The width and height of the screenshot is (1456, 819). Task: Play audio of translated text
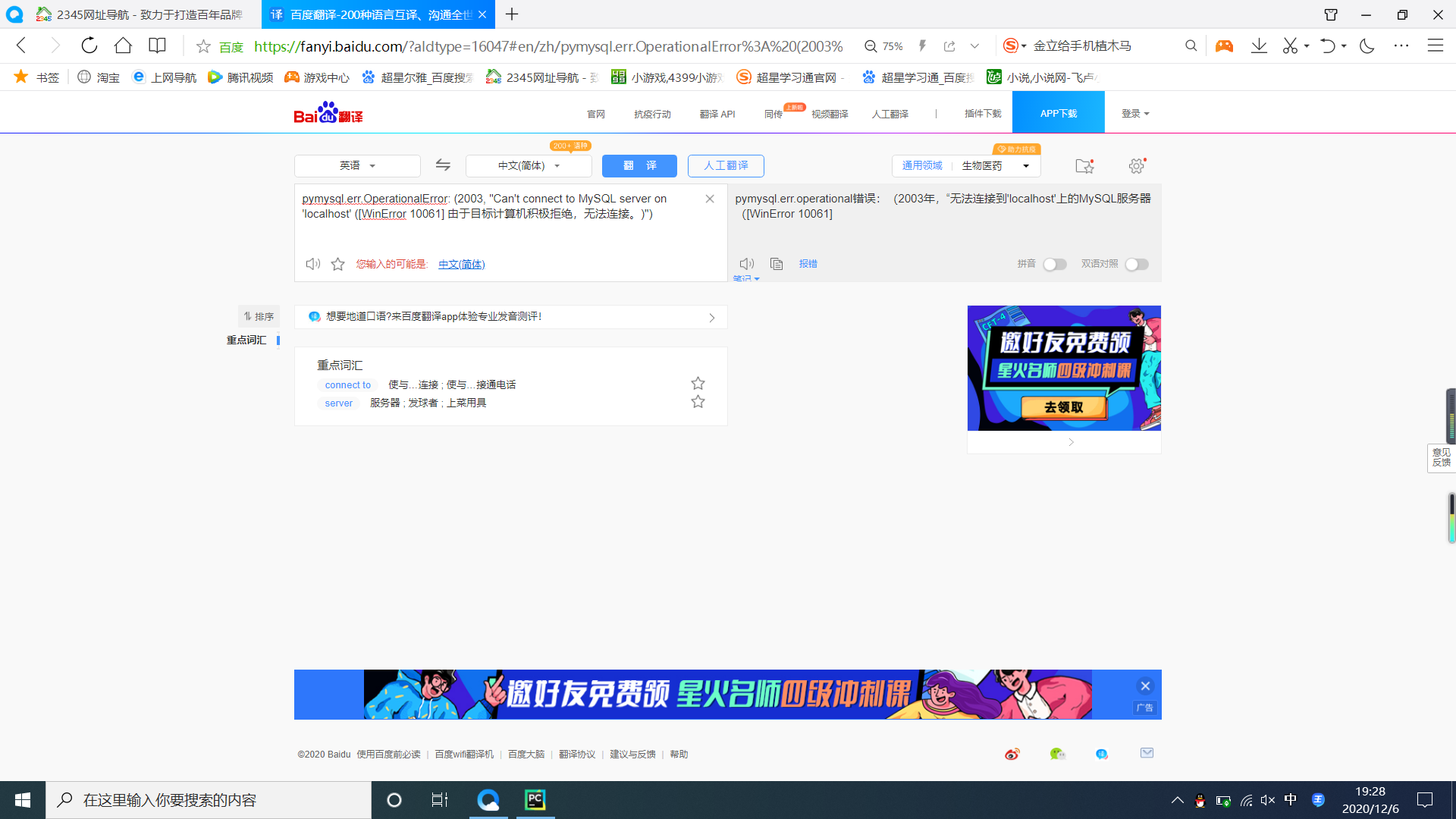point(746,264)
